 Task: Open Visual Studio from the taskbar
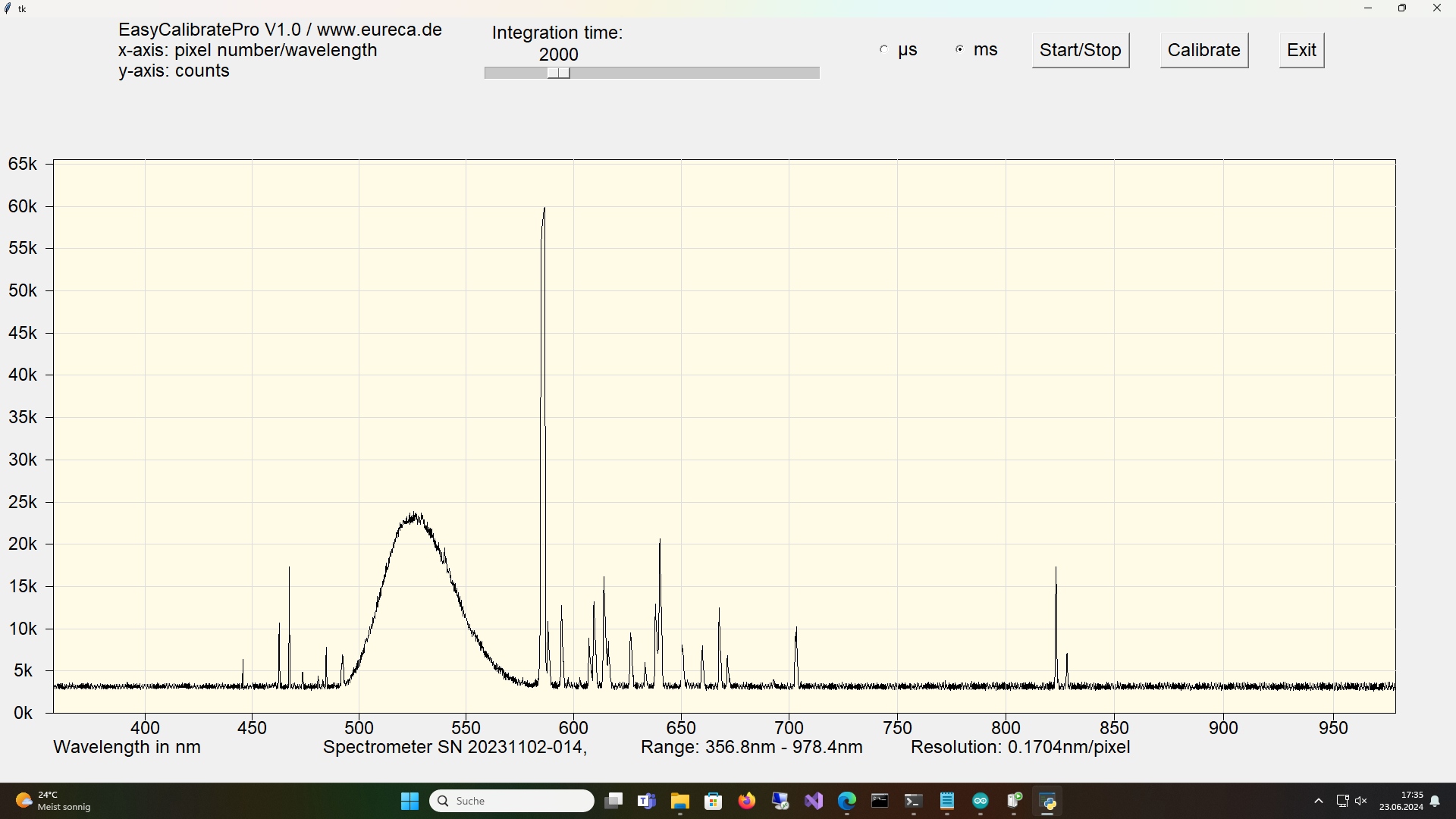coord(814,801)
